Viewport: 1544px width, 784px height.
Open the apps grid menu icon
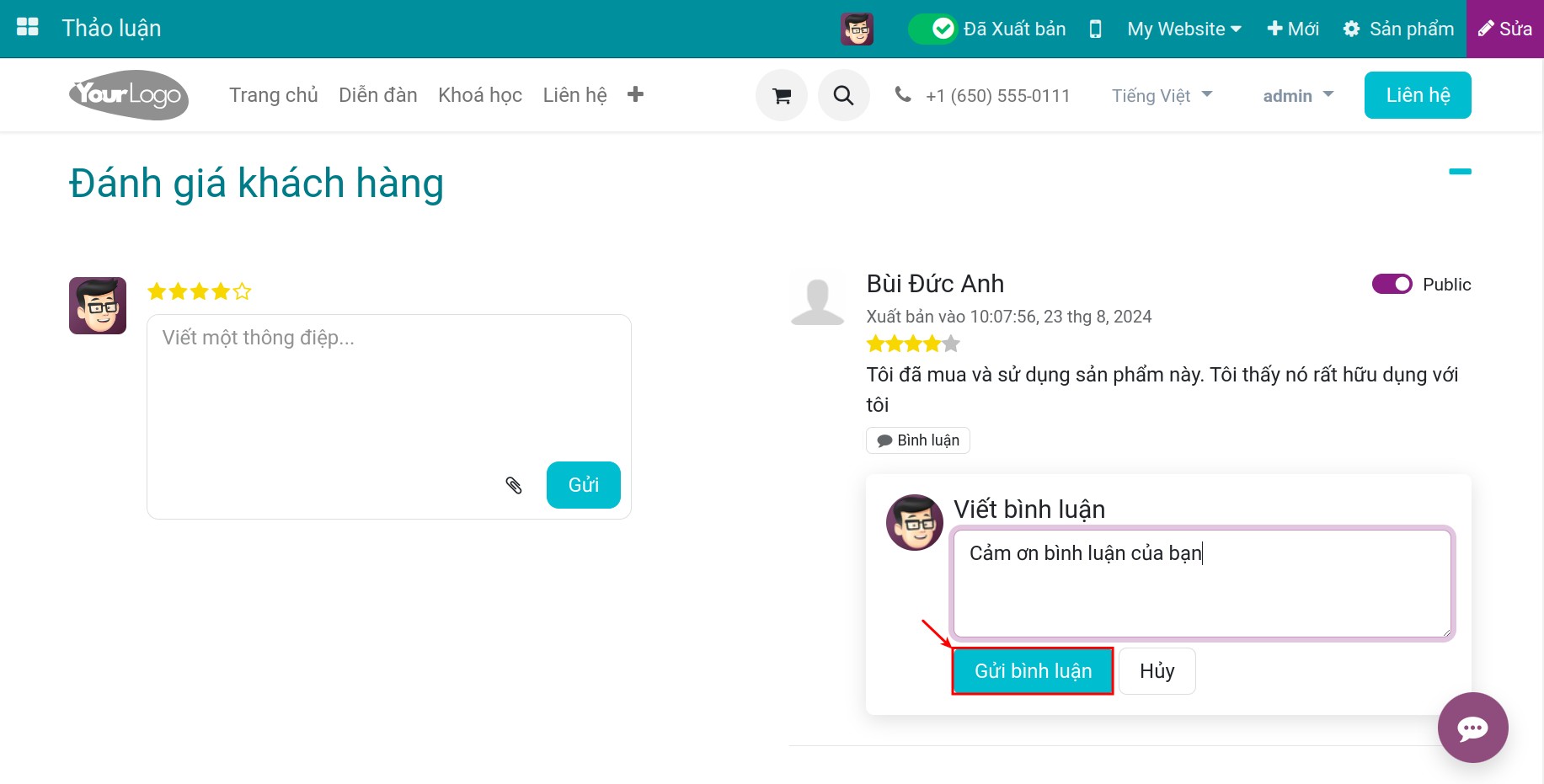pyautogui.click(x=28, y=28)
